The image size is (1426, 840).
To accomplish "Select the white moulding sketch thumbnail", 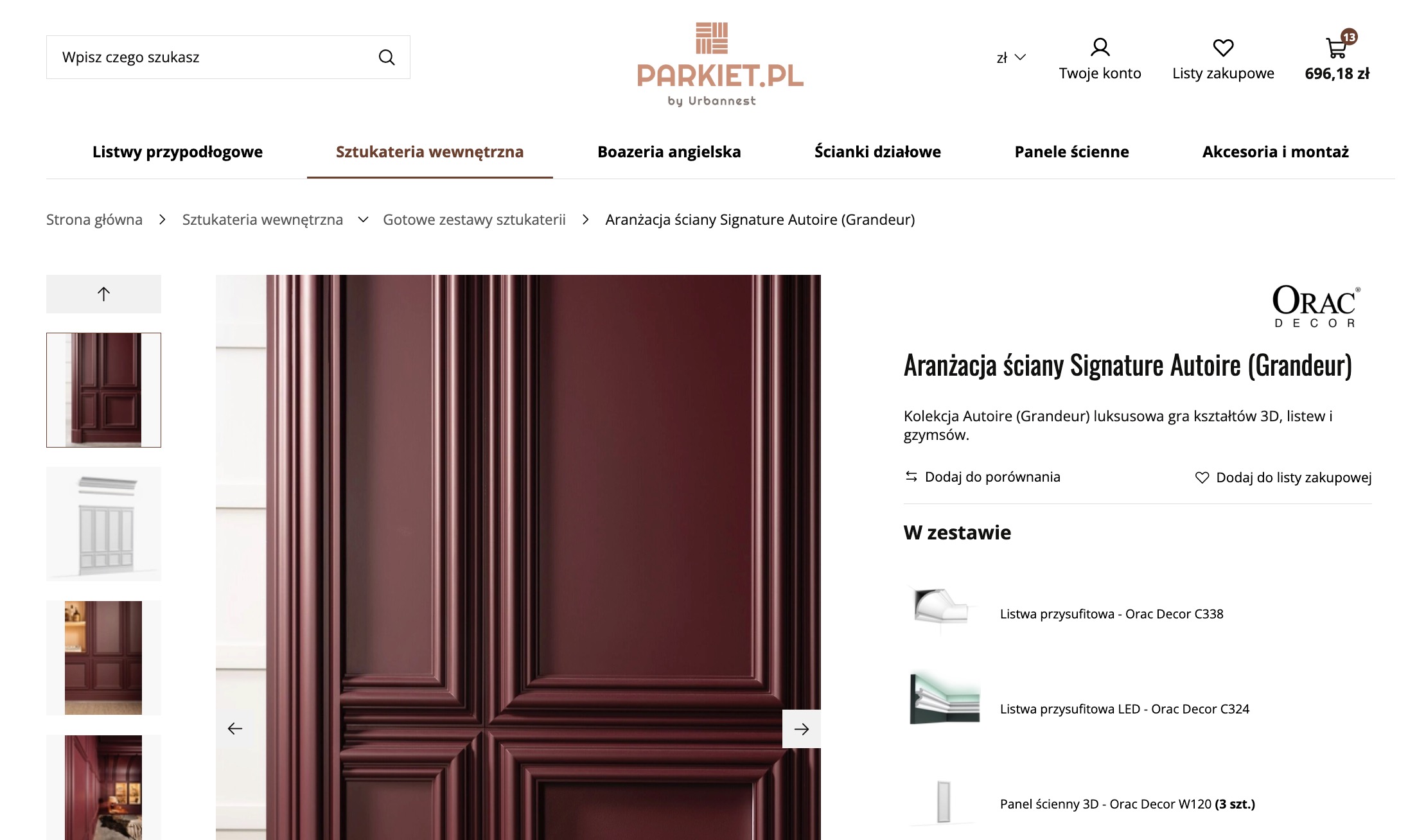I will (x=103, y=524).
